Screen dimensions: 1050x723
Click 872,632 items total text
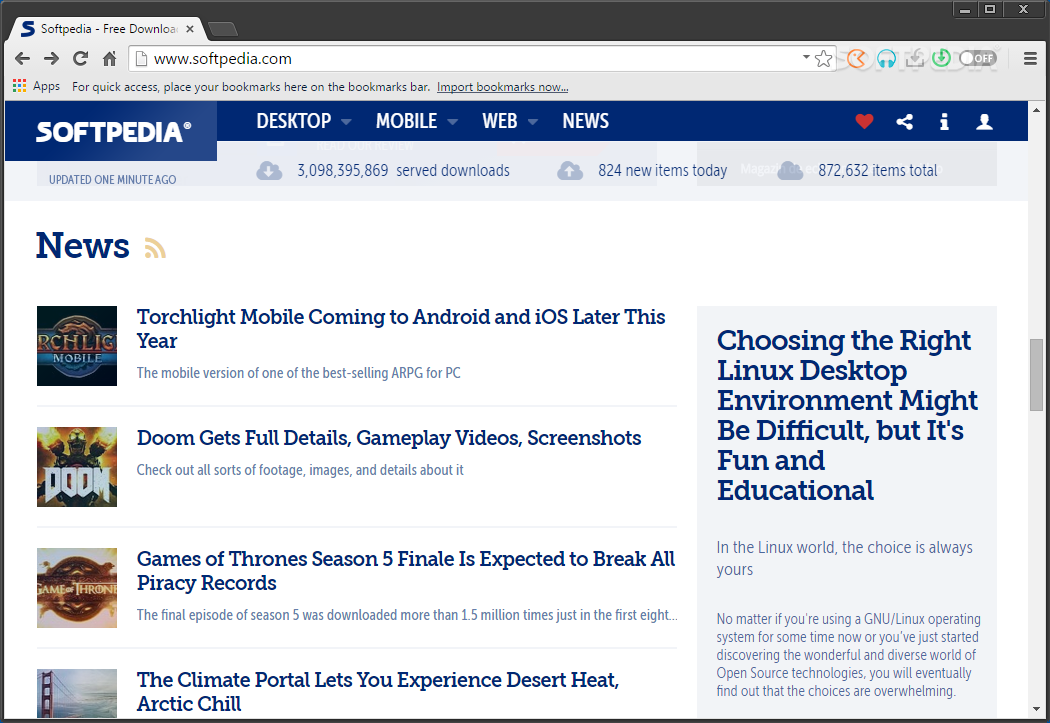pos(877,171)
